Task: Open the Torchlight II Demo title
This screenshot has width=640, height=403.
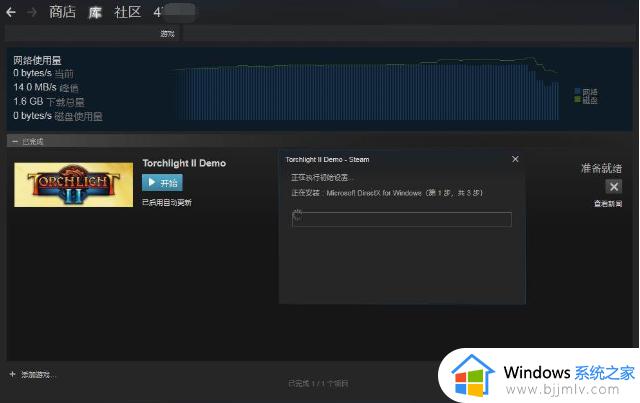Action: pyautogui.click(x=184, y=163)
